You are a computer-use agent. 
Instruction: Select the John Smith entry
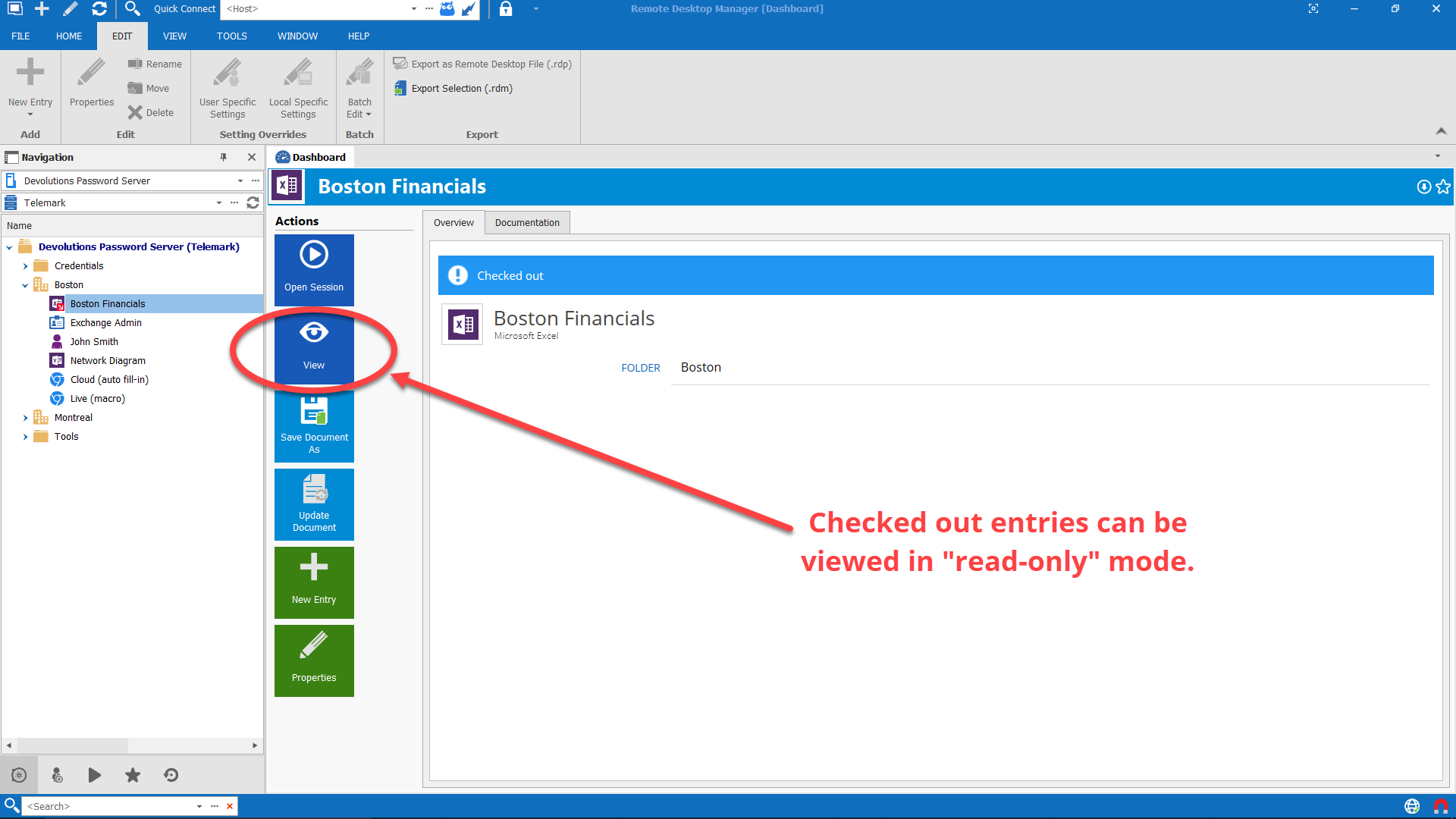(94, 342)
